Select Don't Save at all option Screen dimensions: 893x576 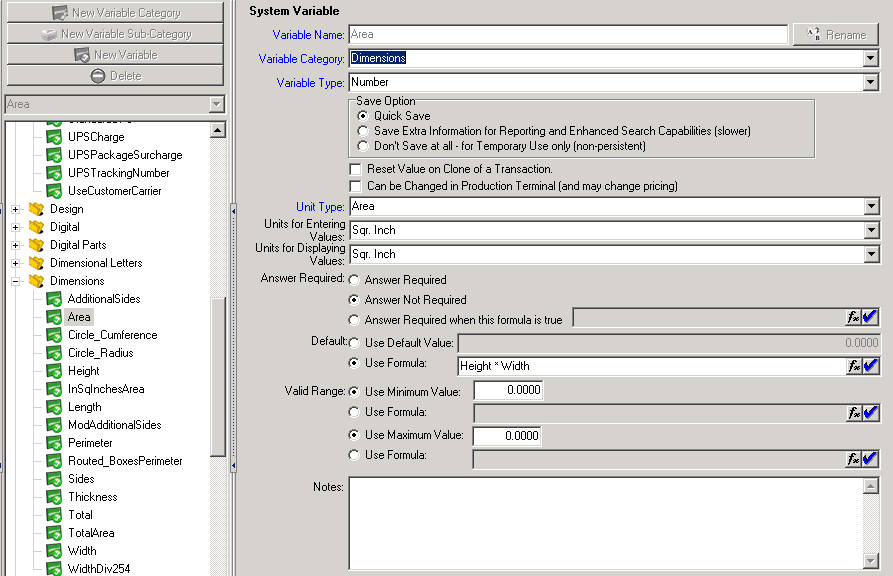[x=363, y=146]
